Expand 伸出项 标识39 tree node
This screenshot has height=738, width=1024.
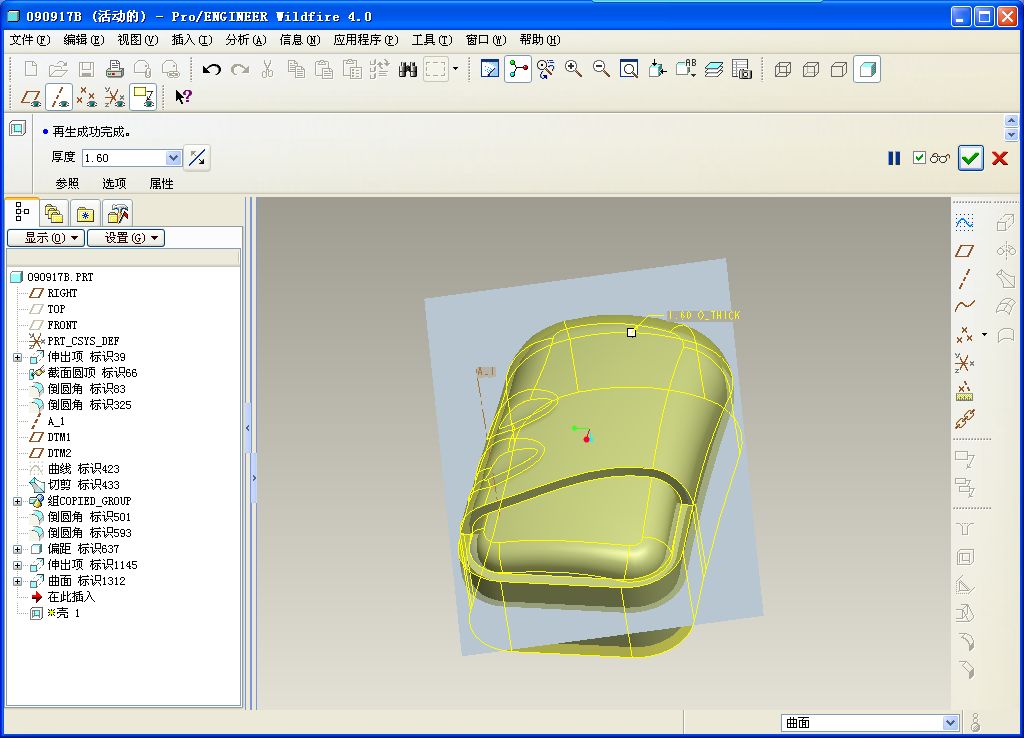click(18, 357)
